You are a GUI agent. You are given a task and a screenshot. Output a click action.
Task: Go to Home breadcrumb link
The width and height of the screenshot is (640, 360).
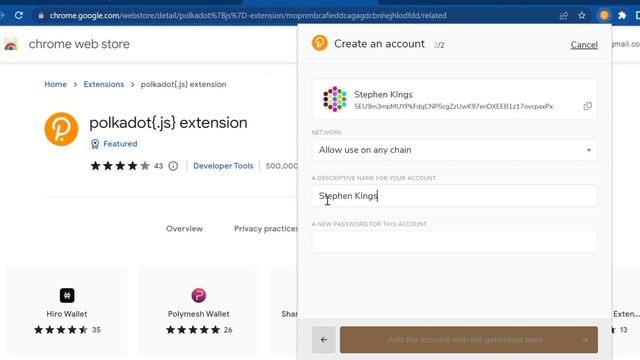coord(56,84)
